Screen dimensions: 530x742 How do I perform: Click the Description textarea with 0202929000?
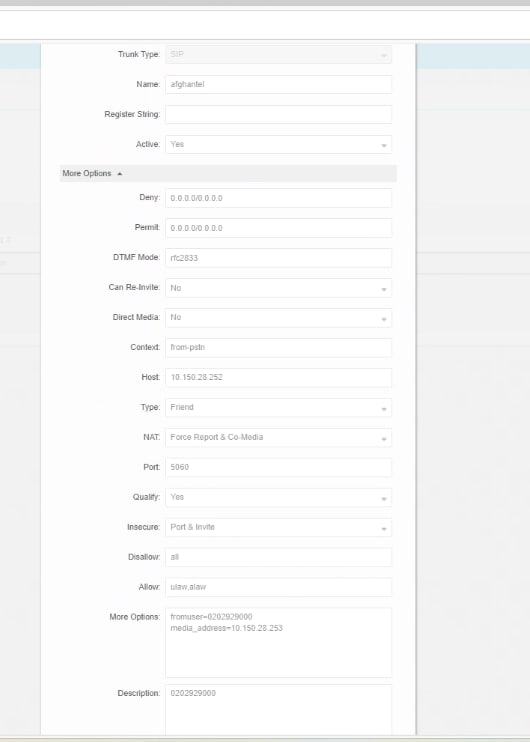278,710
